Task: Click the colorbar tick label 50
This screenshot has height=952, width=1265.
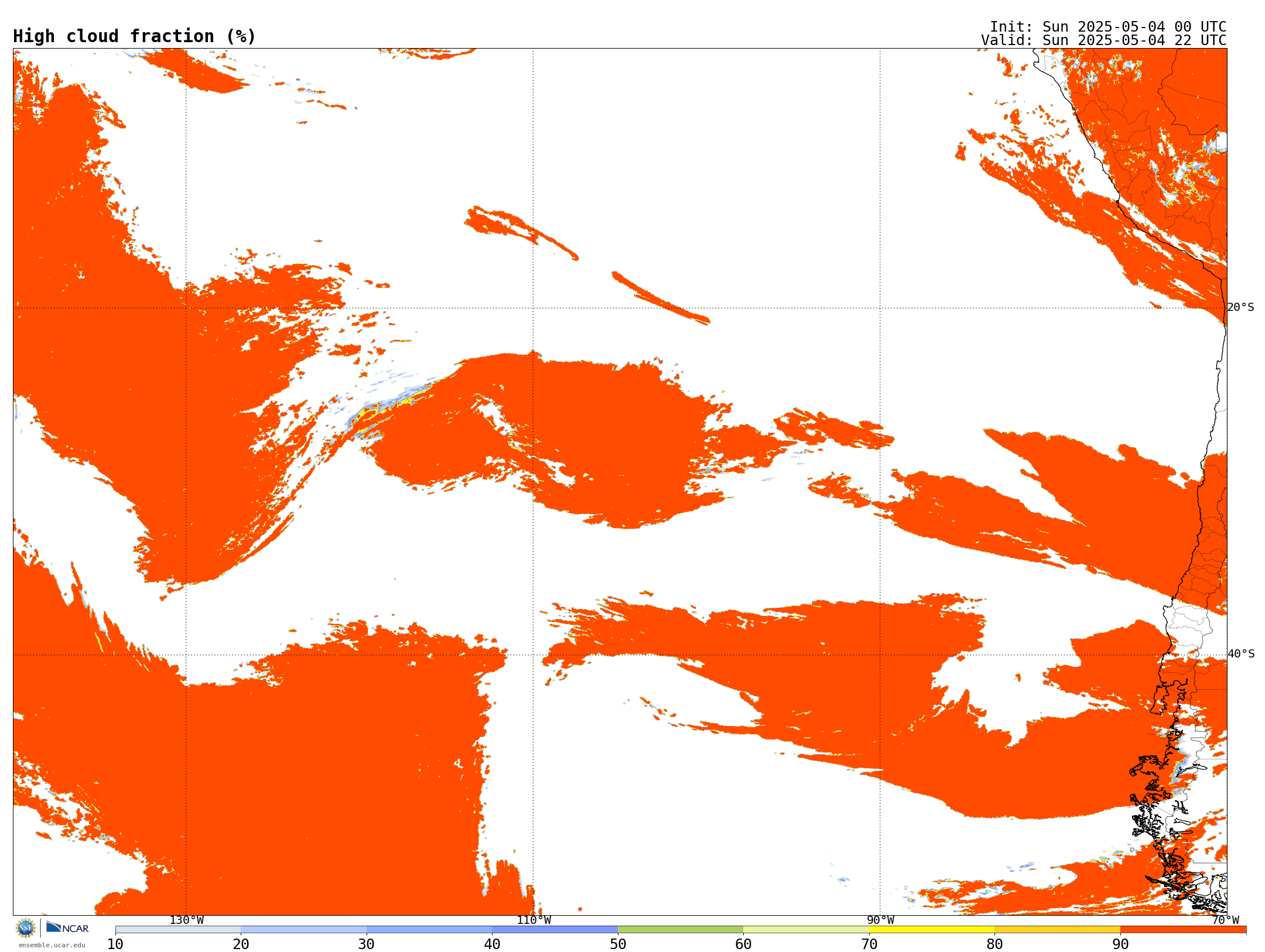Action: [x=618, y=944]
